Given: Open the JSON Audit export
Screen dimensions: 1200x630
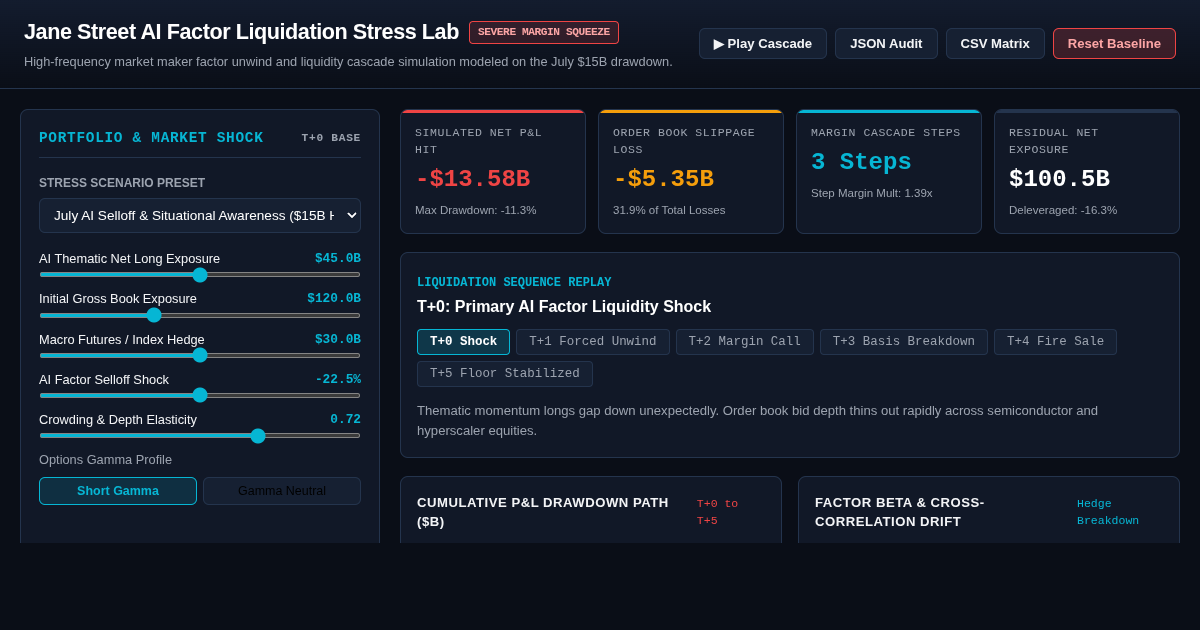Looking at the screenshot, I should click(886, 43).
